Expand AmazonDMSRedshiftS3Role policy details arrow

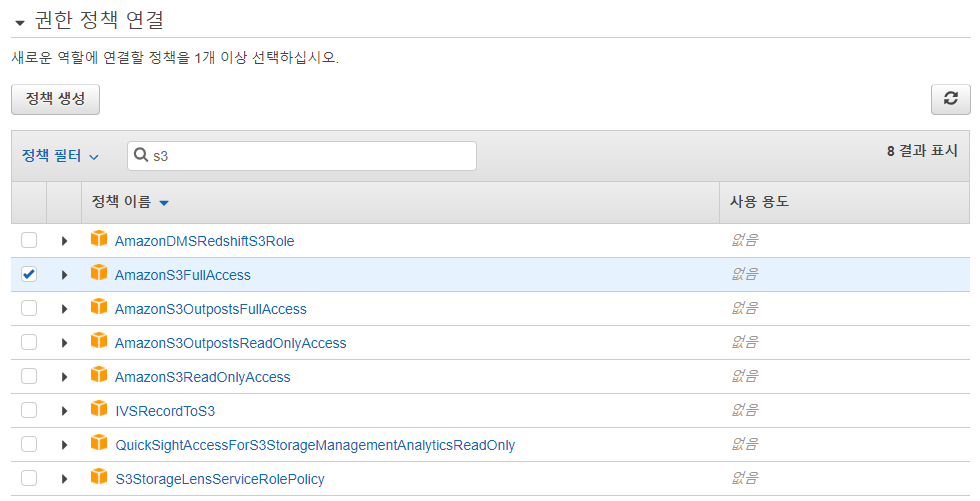click(x=64, y=241)
